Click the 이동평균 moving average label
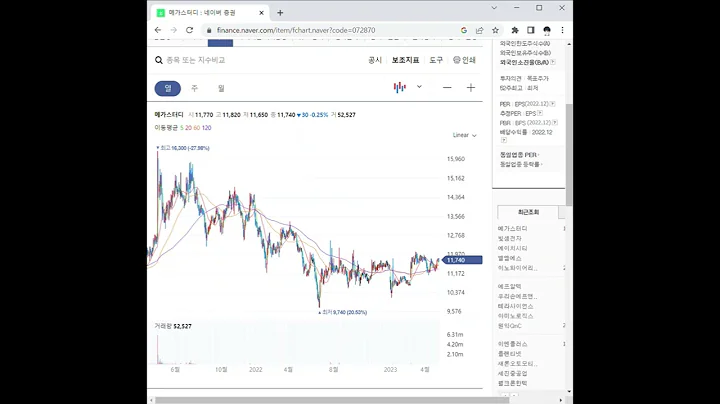 click(166, 128)
